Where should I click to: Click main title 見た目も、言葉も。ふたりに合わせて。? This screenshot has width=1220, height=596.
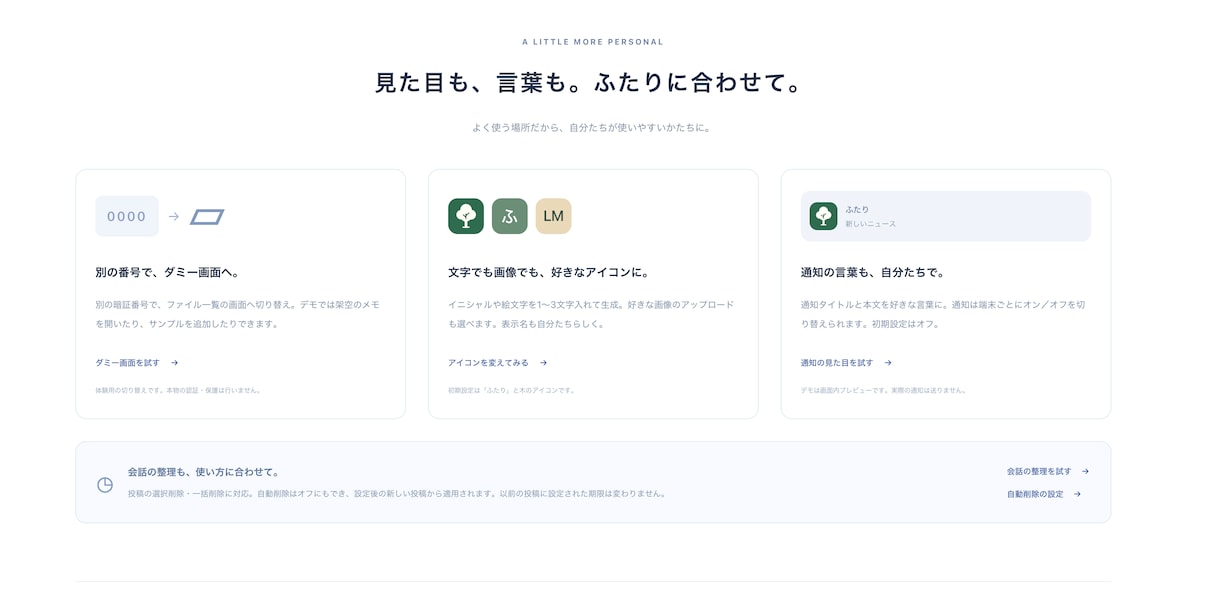[591, 83]
